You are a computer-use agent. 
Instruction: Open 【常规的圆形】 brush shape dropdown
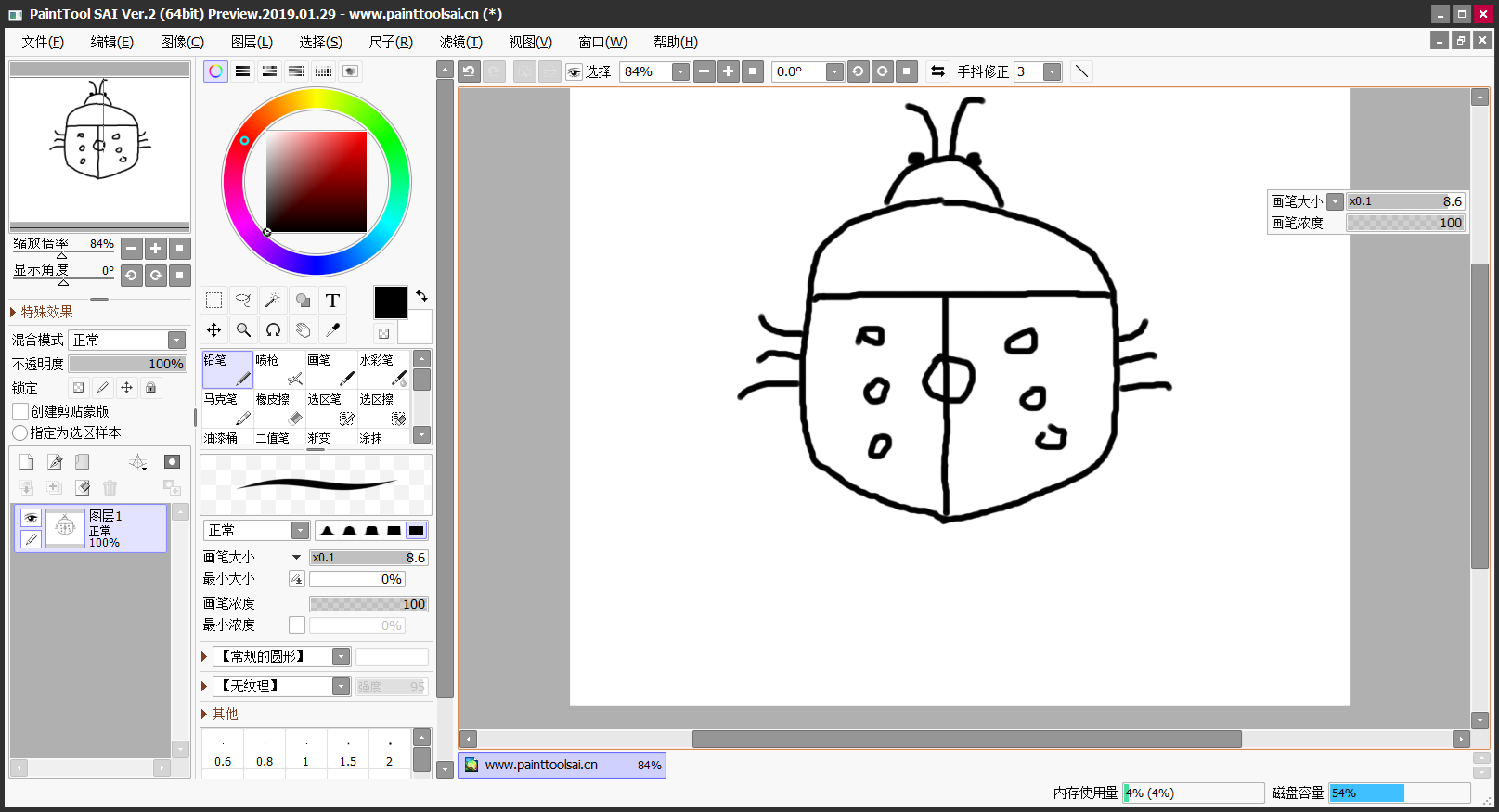[x=342, y=656]
